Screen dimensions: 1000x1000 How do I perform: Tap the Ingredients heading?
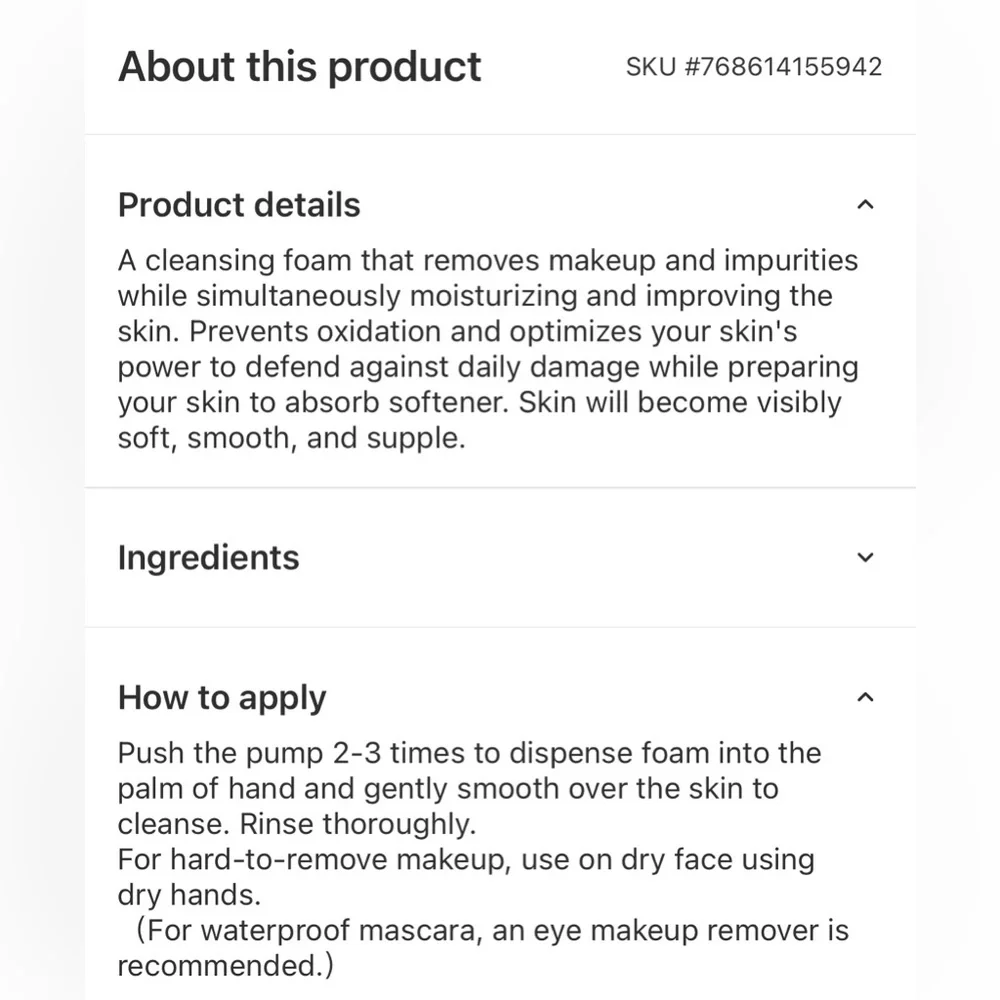coord(208,557)
